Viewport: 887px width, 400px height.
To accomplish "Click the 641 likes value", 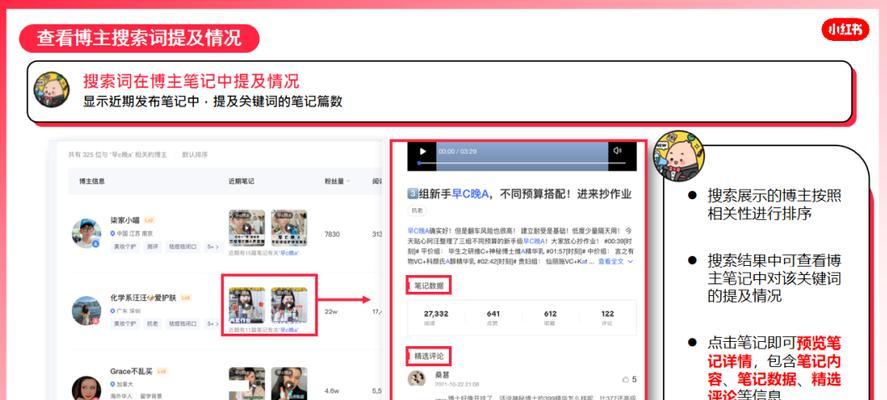I will pos(493,313).
